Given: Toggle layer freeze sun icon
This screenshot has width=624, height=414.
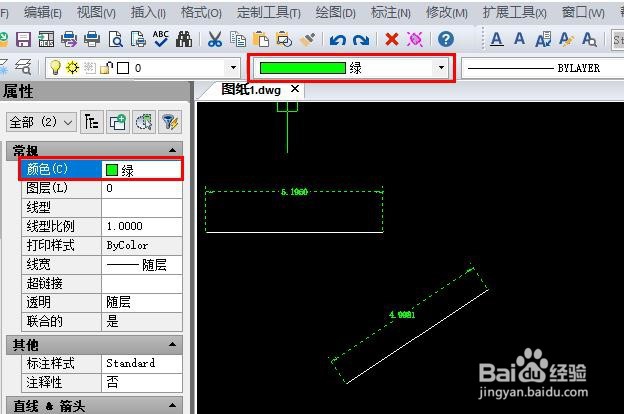Looking at the screenshot, I should (72, 68).
